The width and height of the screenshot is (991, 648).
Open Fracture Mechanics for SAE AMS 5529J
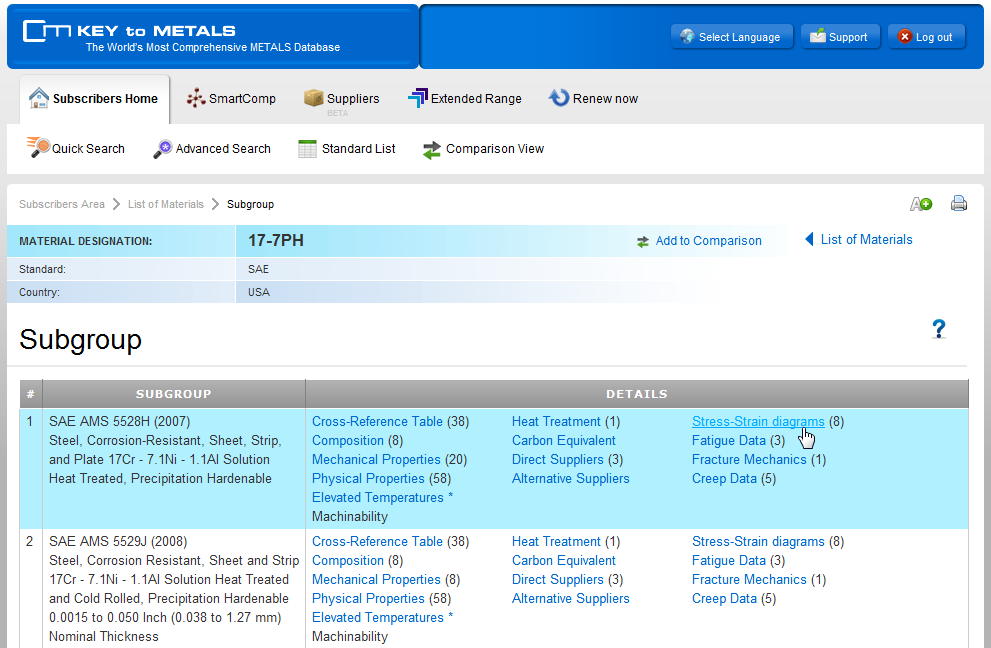coord(749,580)
